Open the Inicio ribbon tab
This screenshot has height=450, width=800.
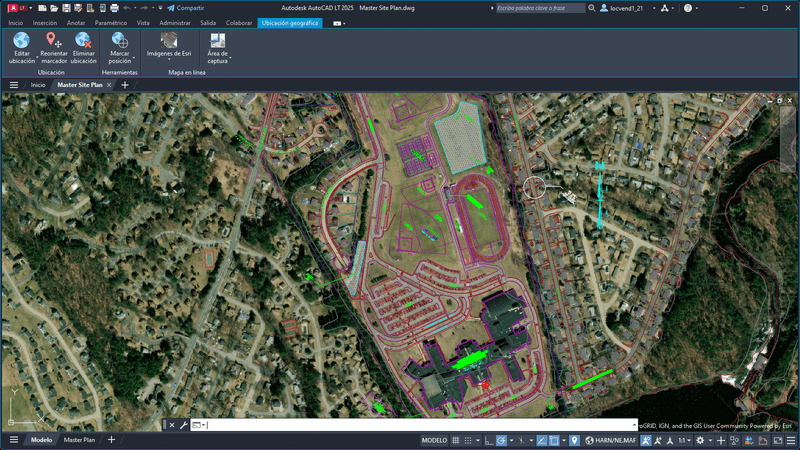(15, 23)
